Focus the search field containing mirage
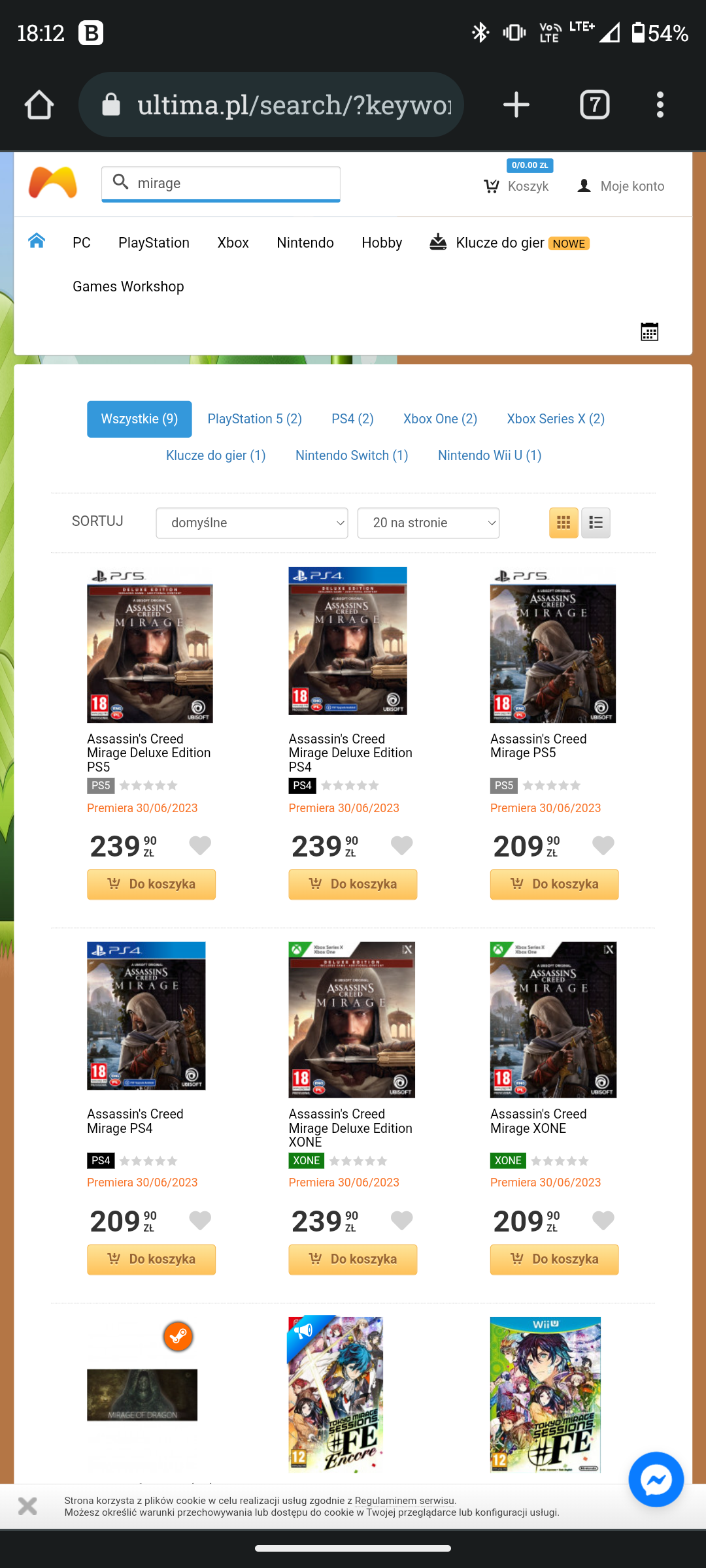The width and height of the screenshot is (706, 1568). [x=221, y=184]
